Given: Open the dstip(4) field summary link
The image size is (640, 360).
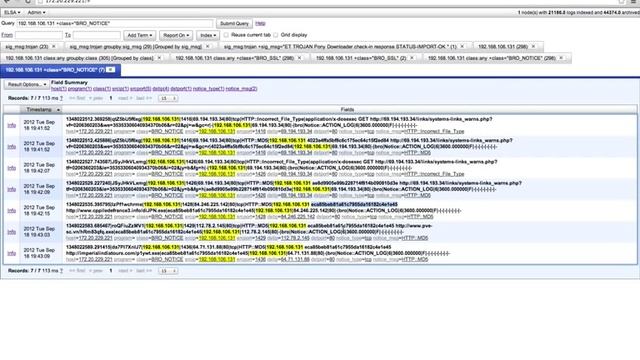Looking at the screenshot, I should pos(161,89).
